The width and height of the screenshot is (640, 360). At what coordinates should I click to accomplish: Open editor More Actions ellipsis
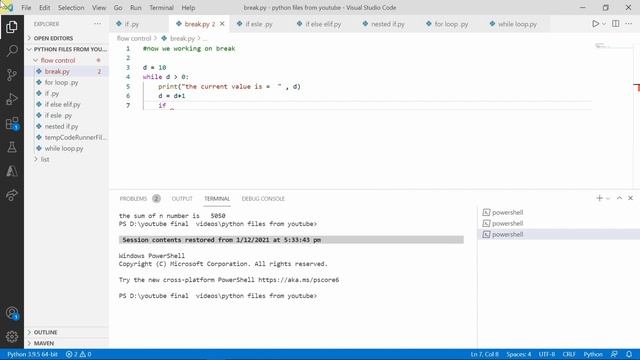point(629,24)
